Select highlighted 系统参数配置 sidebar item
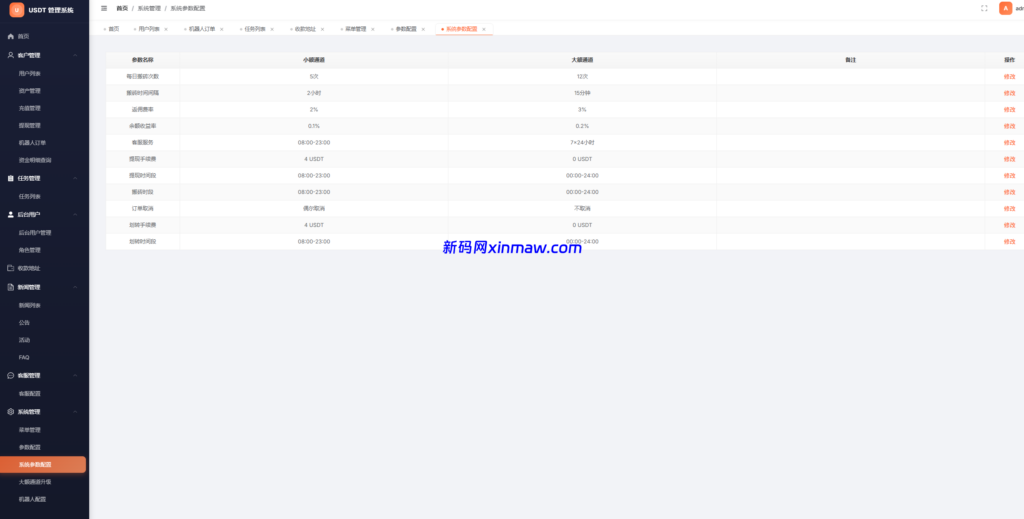Viewport: 1024px width, 519px height. [x=43, y=464]
